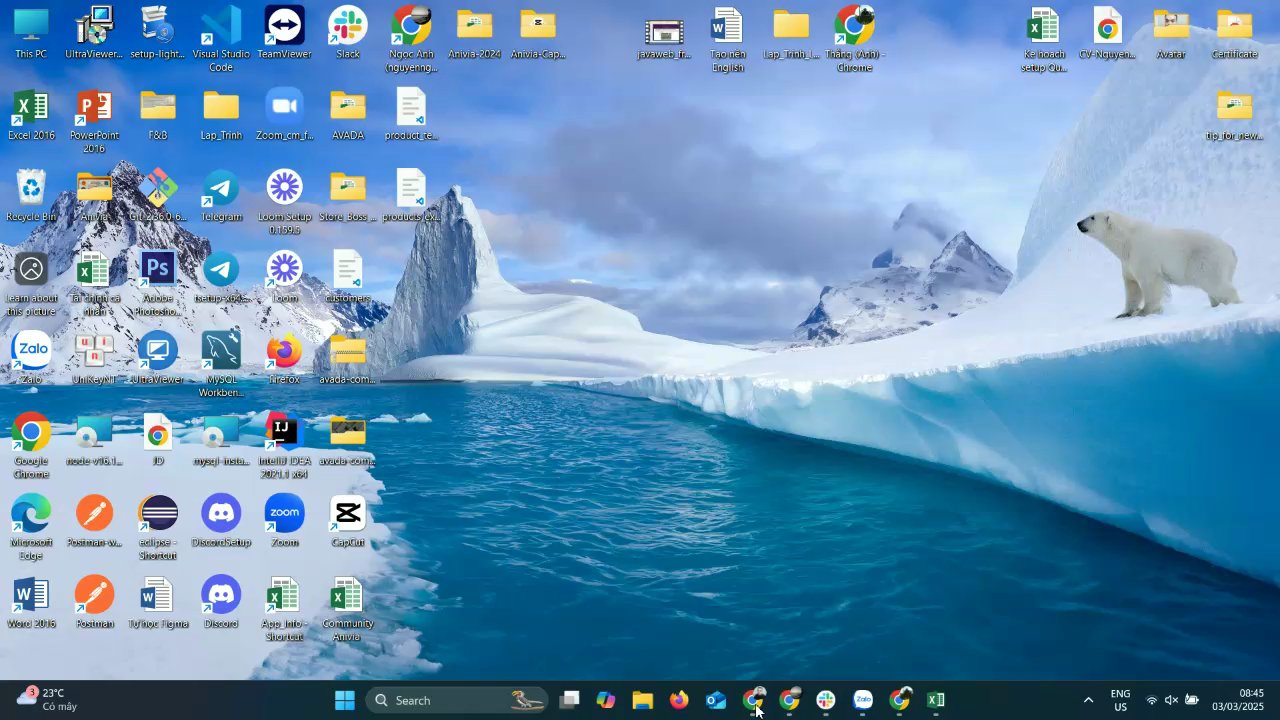Select the Excel 2016 desktop shortcut
Screen dimensions: 1280x720
(31, 115)
